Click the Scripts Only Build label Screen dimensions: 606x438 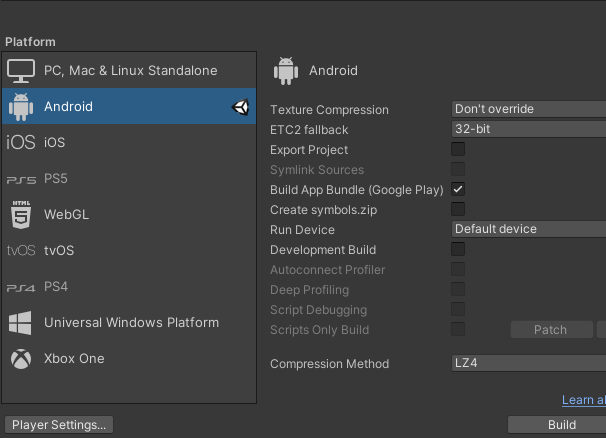tap(320, 330)
